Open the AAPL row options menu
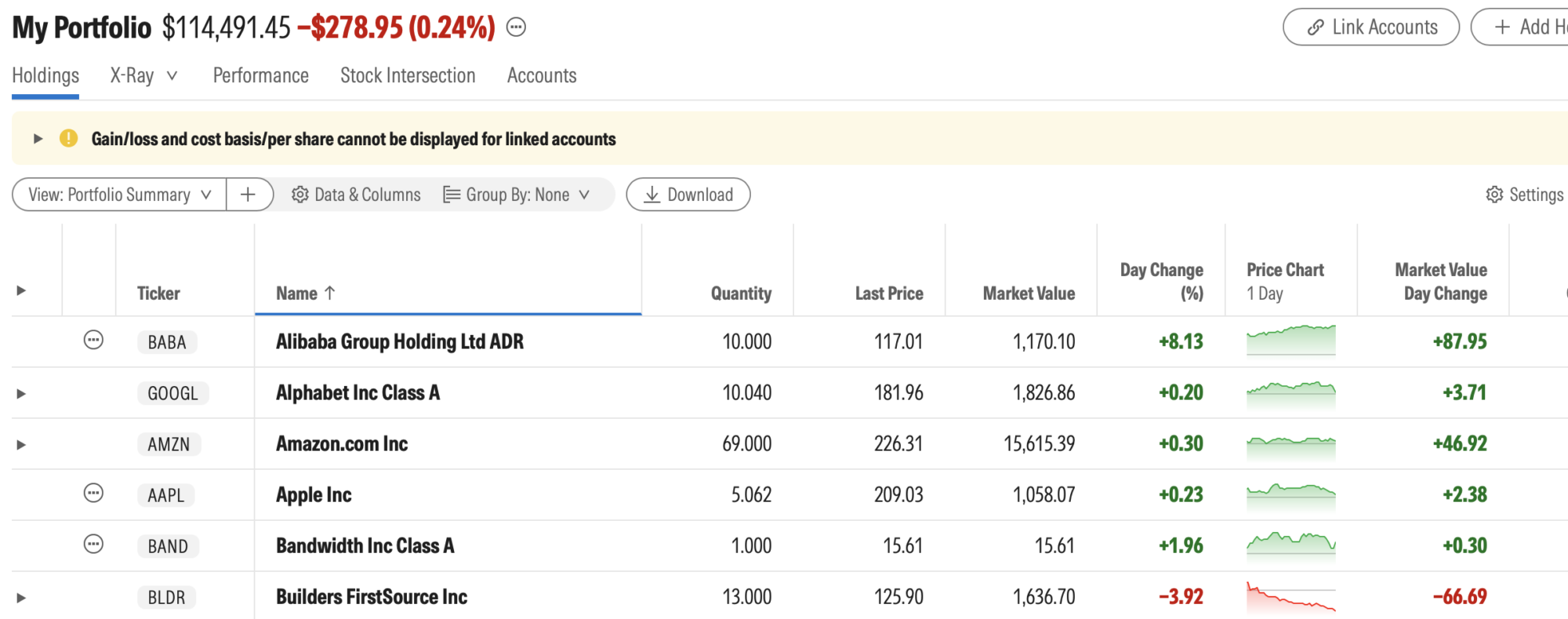1568x619 pixels. [93, 493]
